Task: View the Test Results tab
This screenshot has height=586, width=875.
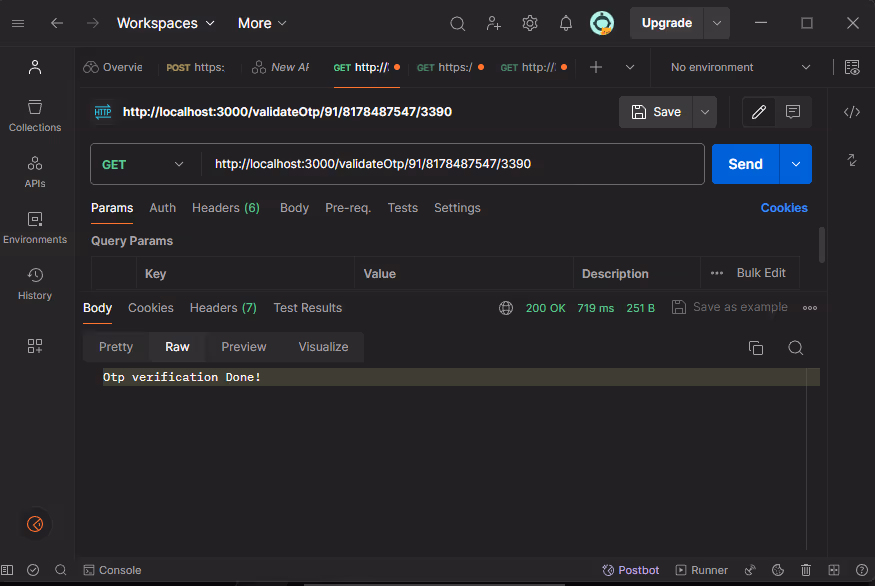Action: pos(307,308)
